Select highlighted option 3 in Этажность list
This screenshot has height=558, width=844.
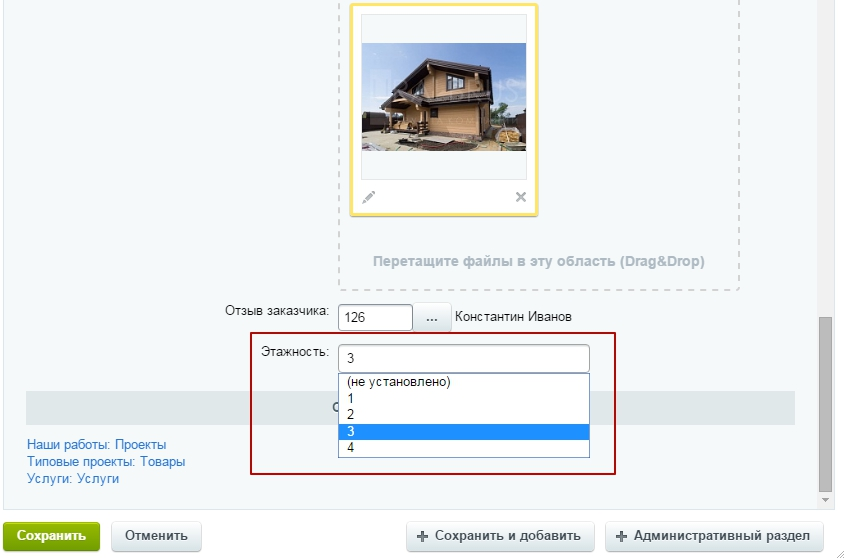[464, 432]
